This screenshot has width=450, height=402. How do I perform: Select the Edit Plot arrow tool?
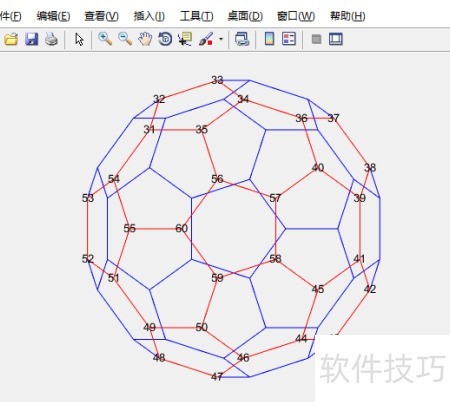click(79, 39)
